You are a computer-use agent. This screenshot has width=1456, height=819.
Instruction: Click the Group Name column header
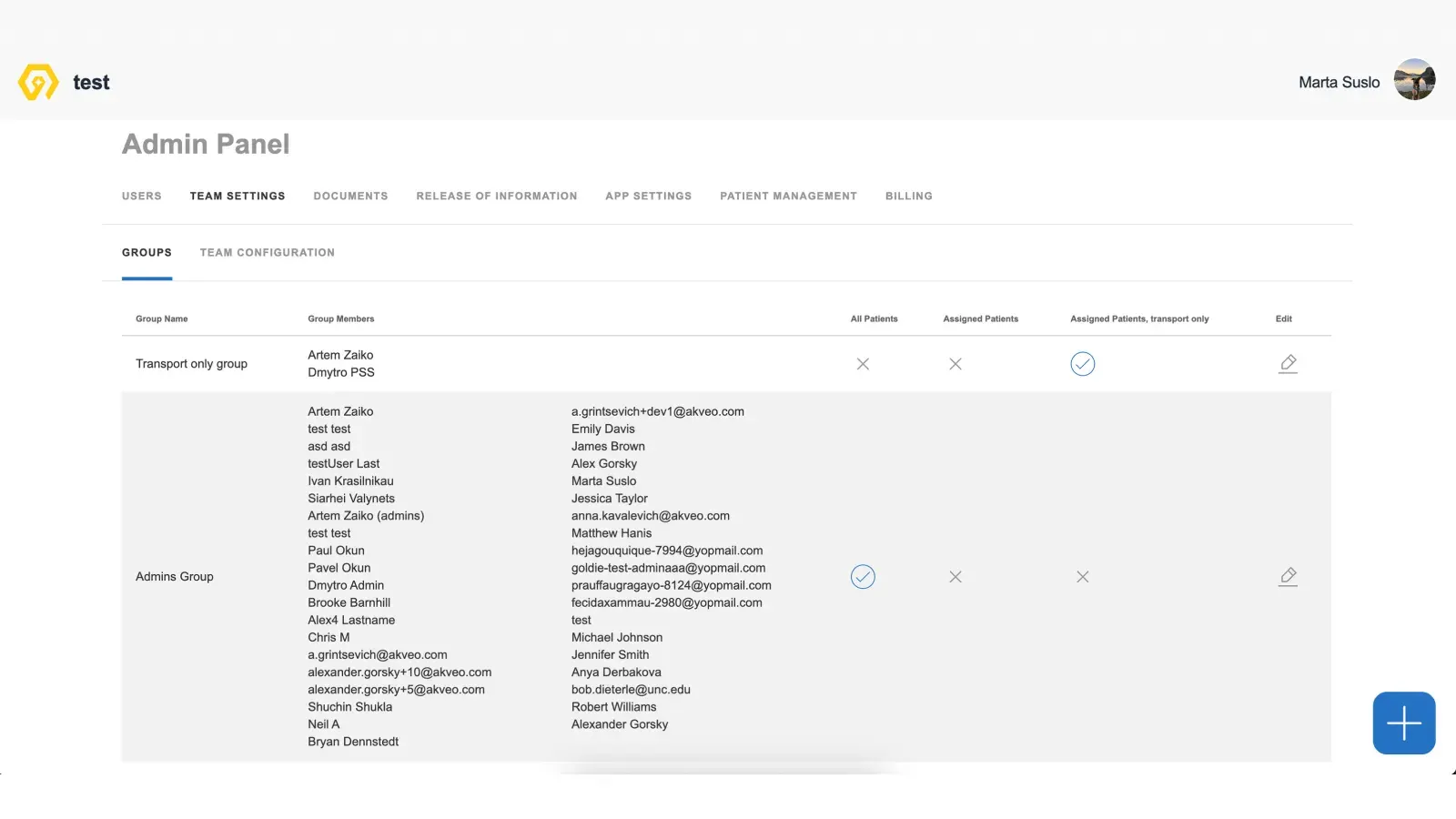click(x=162, y=318)
